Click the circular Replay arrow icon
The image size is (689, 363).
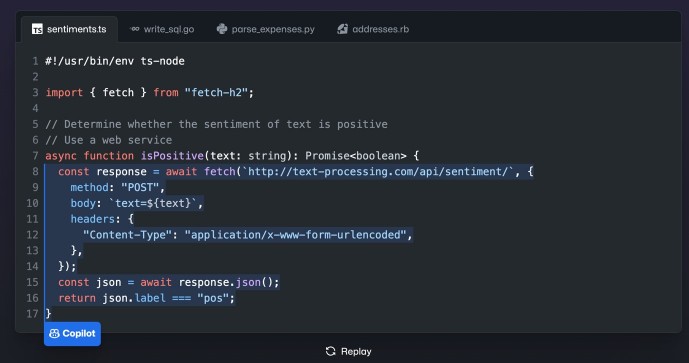pos(330,351)
